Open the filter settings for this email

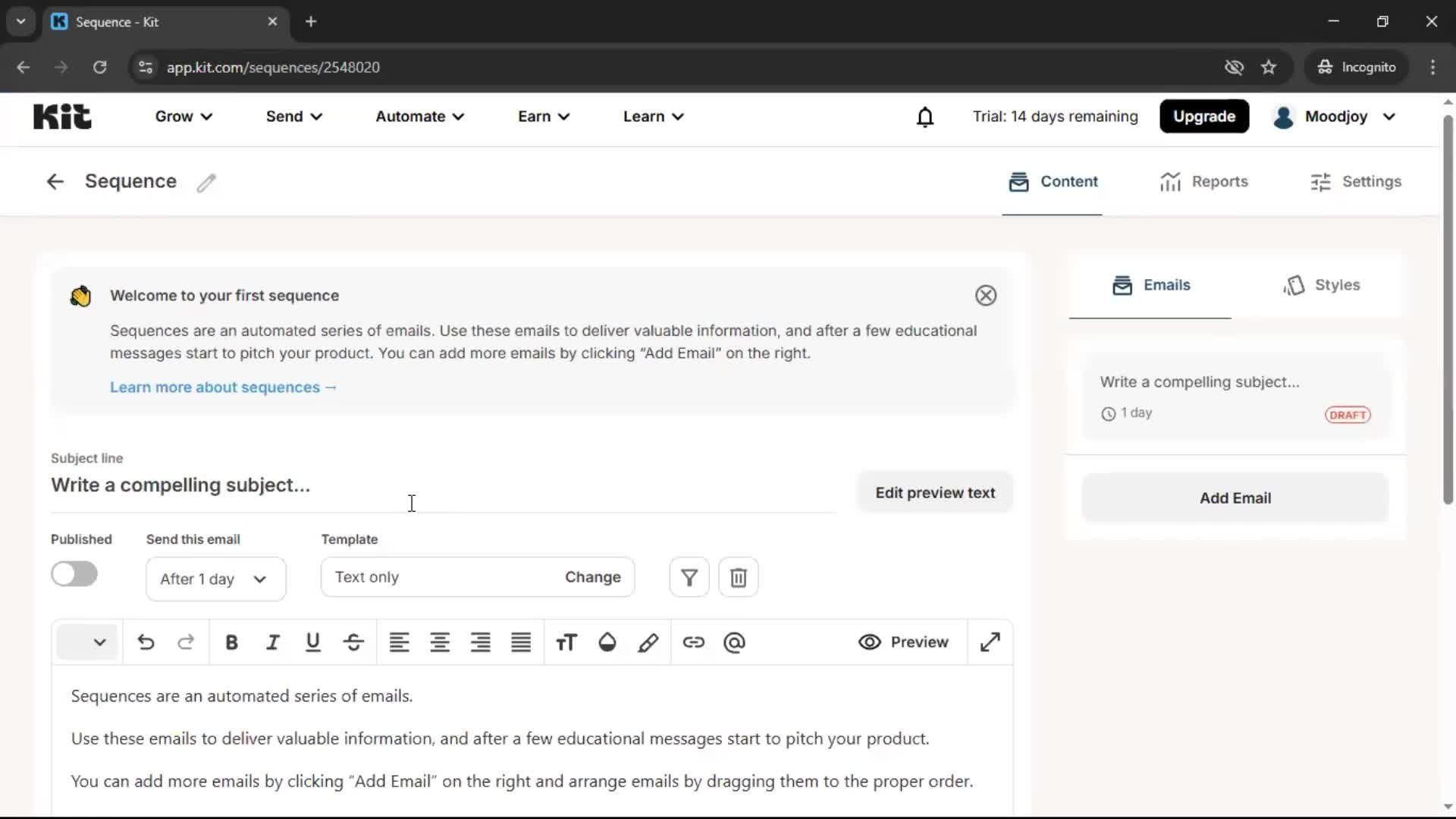[688, 577]
